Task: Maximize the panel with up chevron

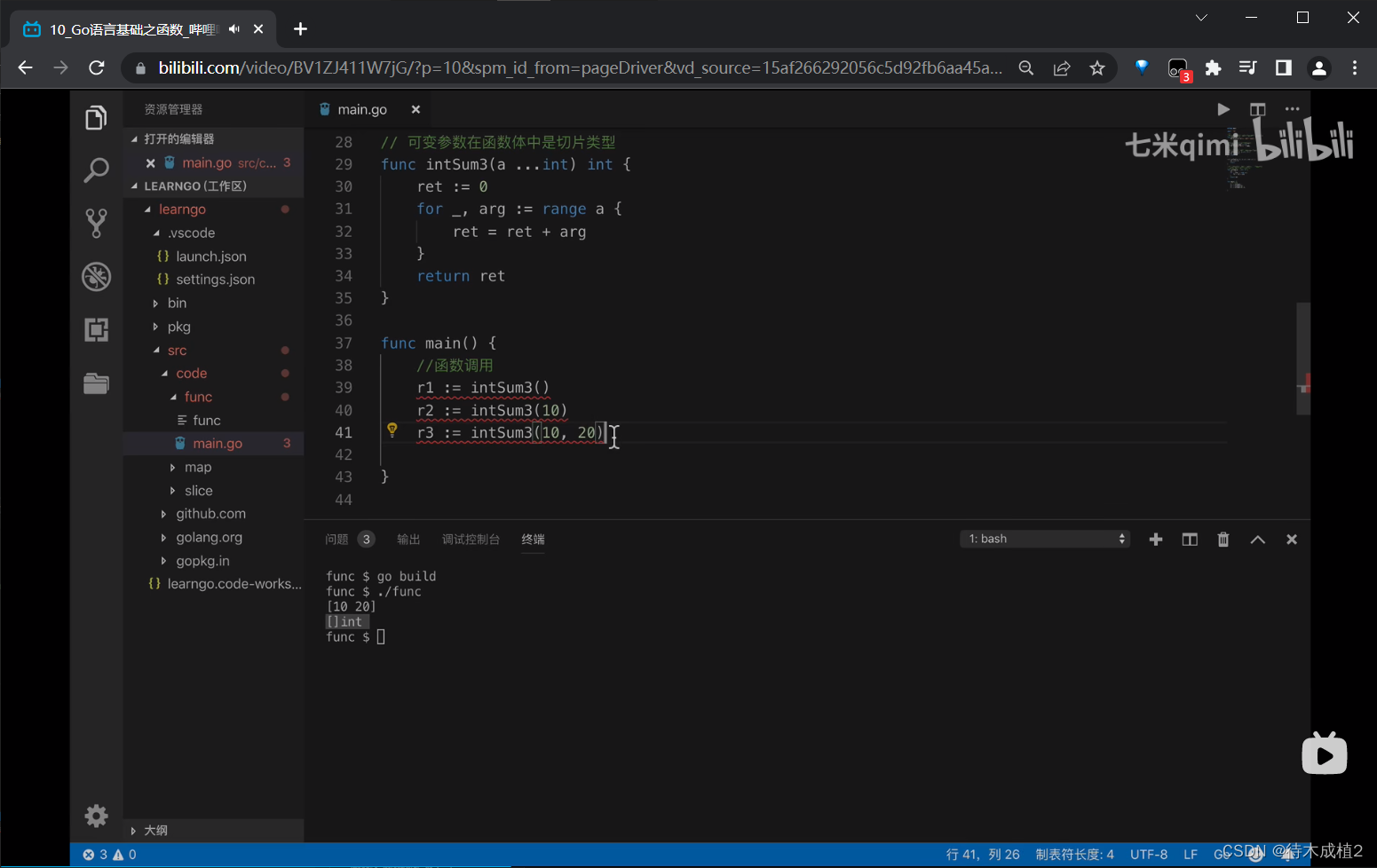Action: pyautogui.click(x=1257, y=540)
